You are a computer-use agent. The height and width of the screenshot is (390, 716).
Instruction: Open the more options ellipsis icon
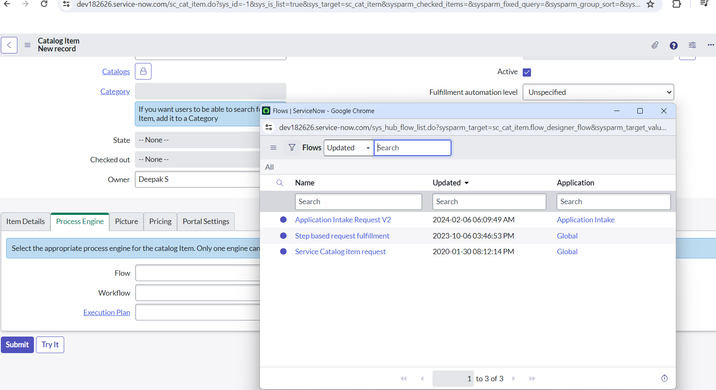click(711, 45)
